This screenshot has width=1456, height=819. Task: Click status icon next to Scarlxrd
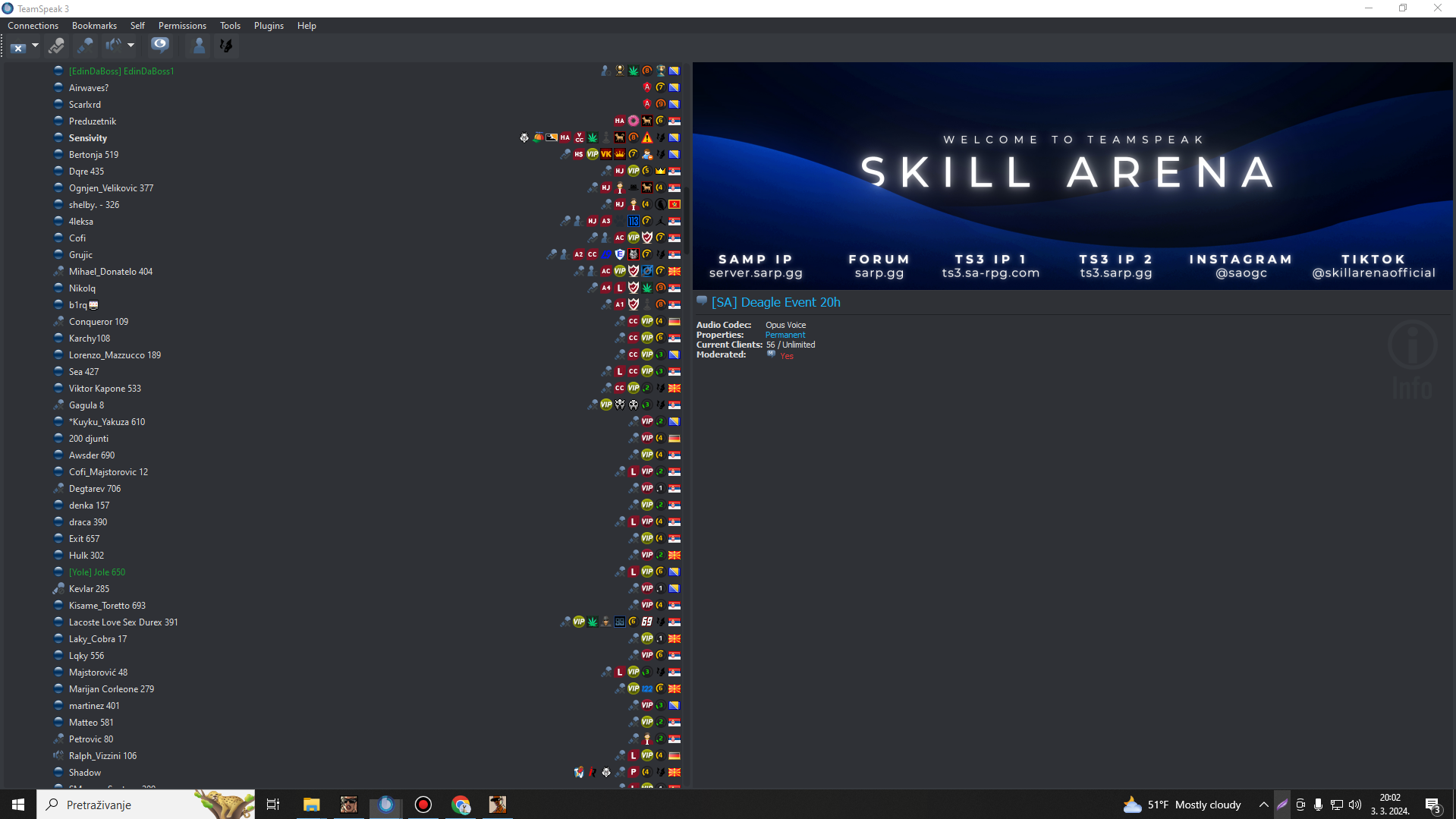coord(58,105)
